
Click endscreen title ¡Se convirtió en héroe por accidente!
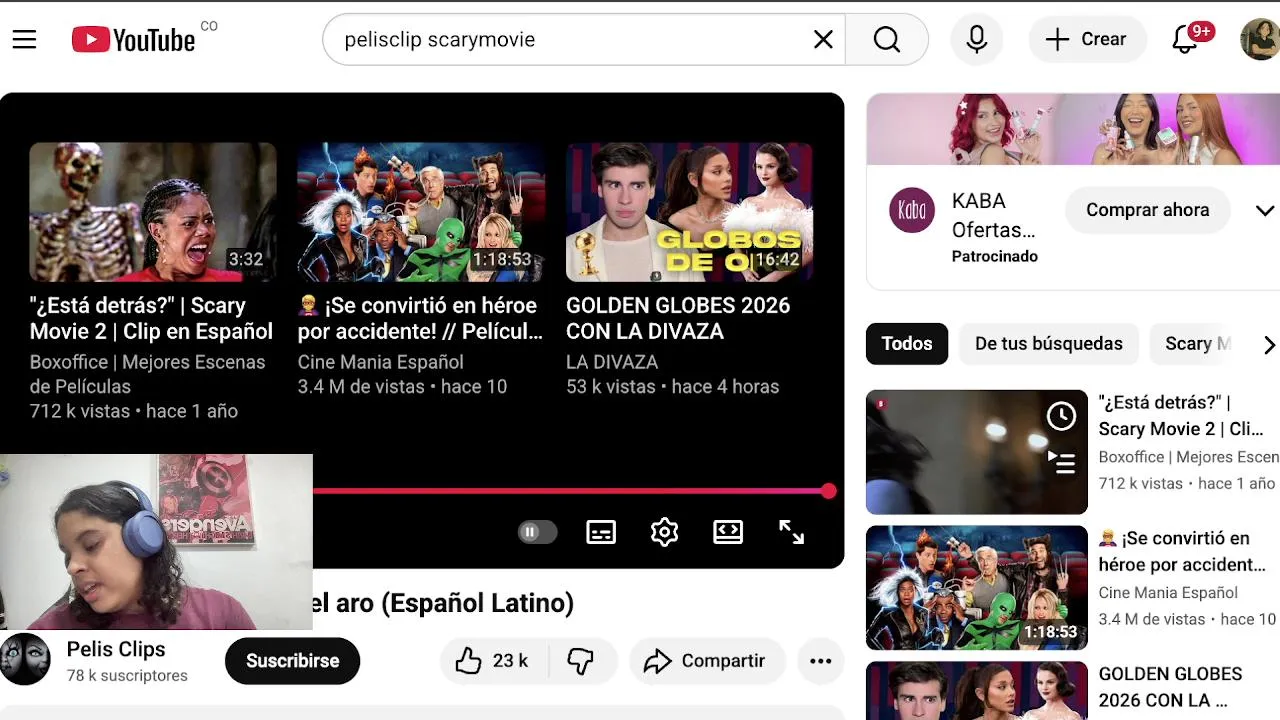420,318
